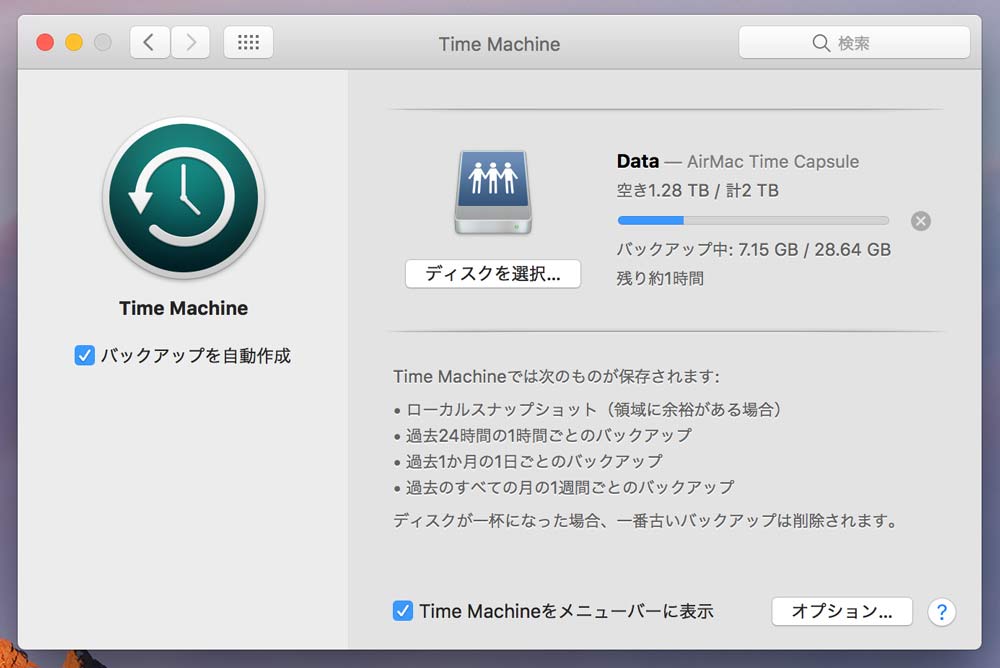Click the back arrow in toolbar

click(150, 43)
